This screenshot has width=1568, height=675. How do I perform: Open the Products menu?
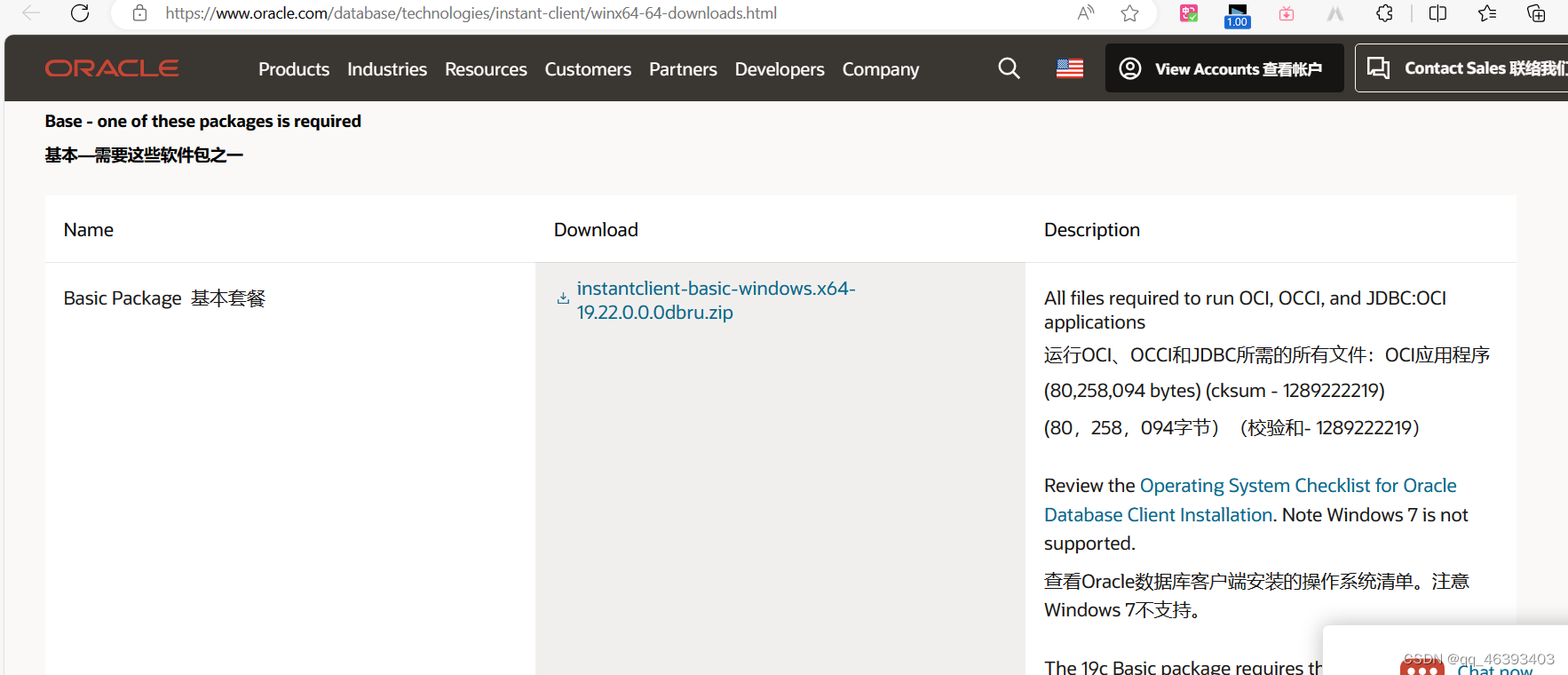coord(294,69)
